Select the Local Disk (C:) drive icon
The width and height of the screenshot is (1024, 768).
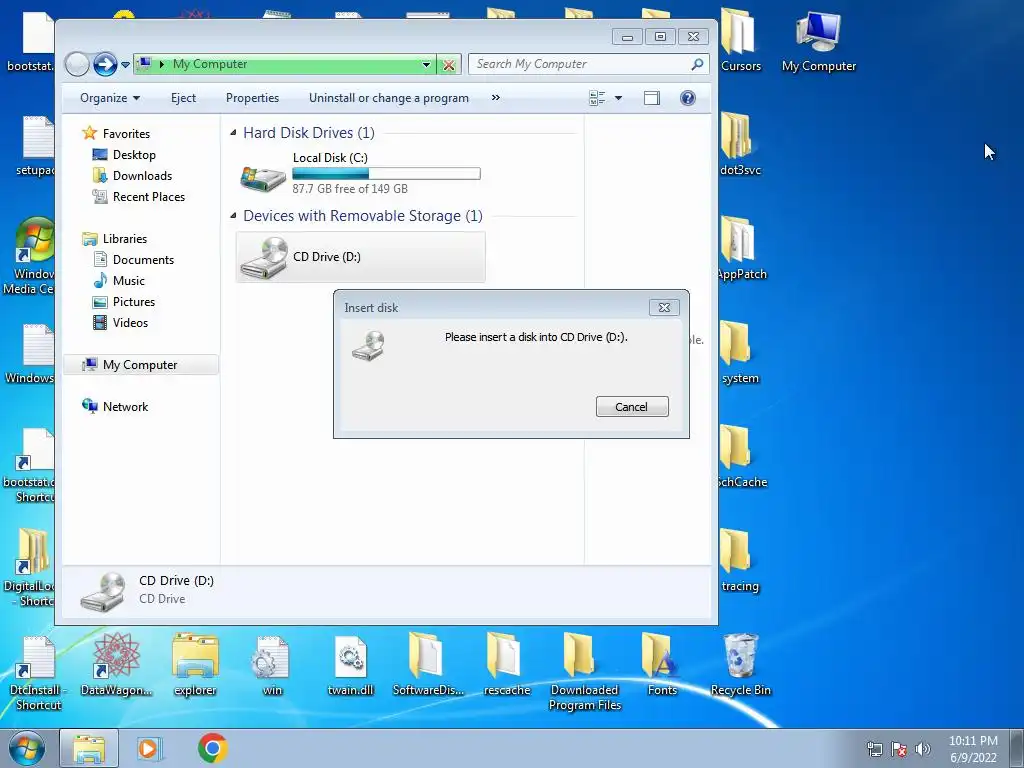click(x=263, y=176)
